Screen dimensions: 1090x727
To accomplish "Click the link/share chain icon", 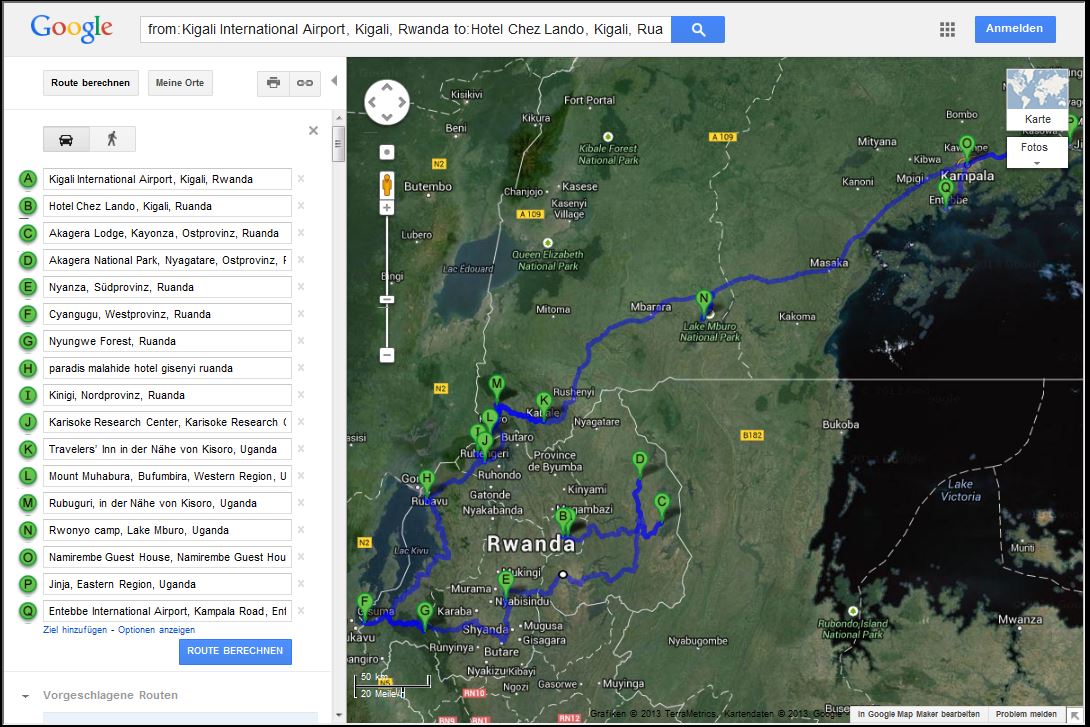I will 305,83.
